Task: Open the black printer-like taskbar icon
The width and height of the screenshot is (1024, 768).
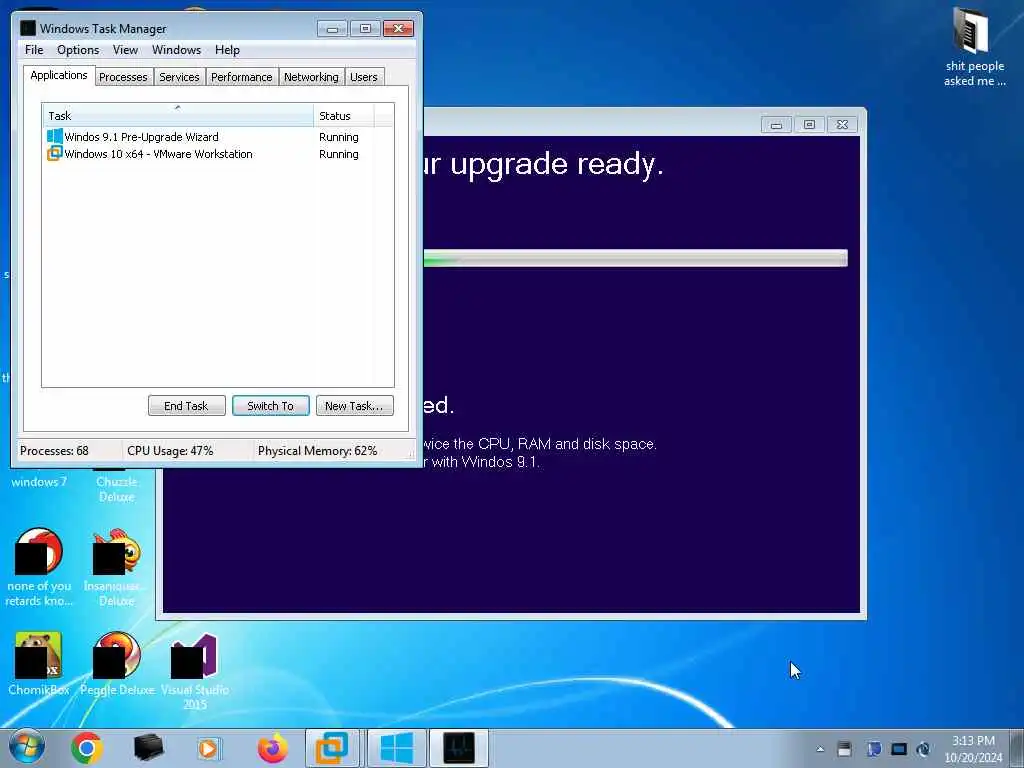Action: (148, 748)
